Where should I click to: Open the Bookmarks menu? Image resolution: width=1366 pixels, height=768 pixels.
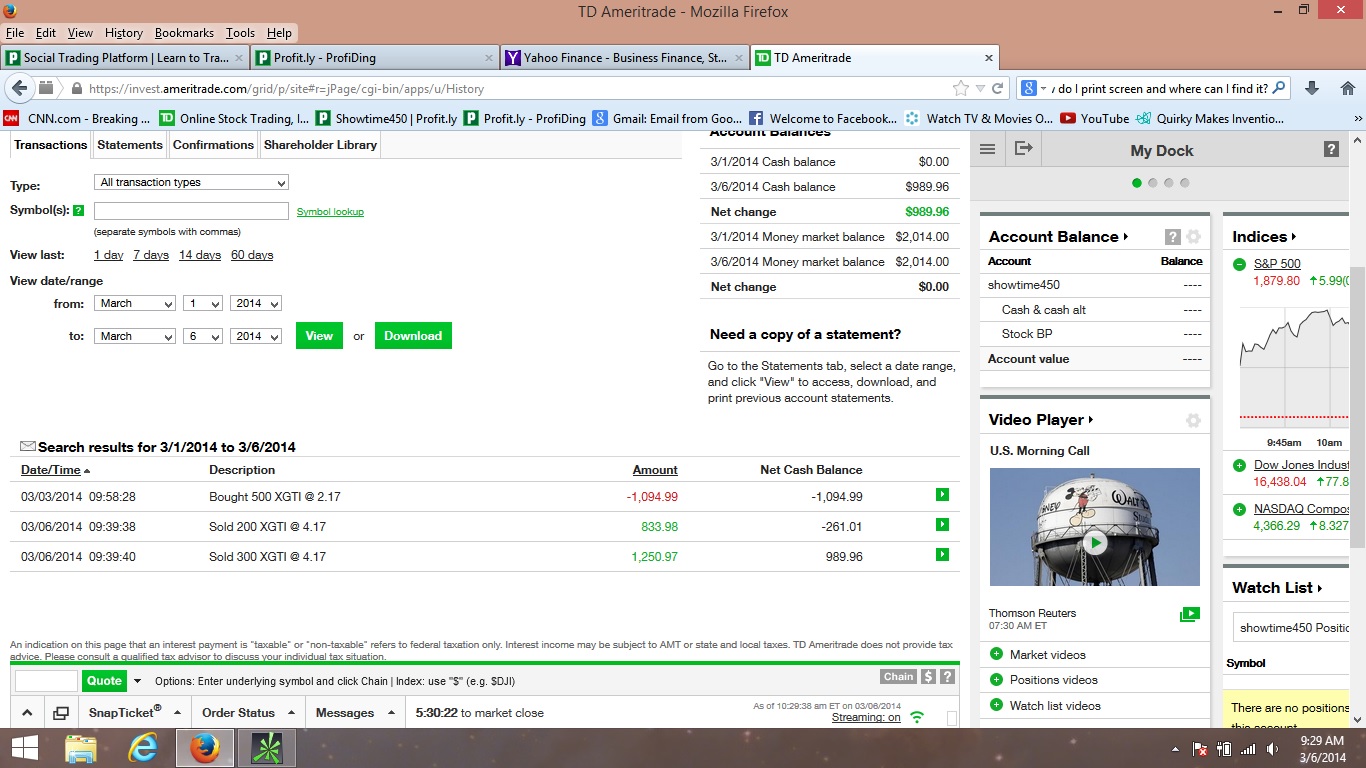pyautogui.click(x=184, y=33)
